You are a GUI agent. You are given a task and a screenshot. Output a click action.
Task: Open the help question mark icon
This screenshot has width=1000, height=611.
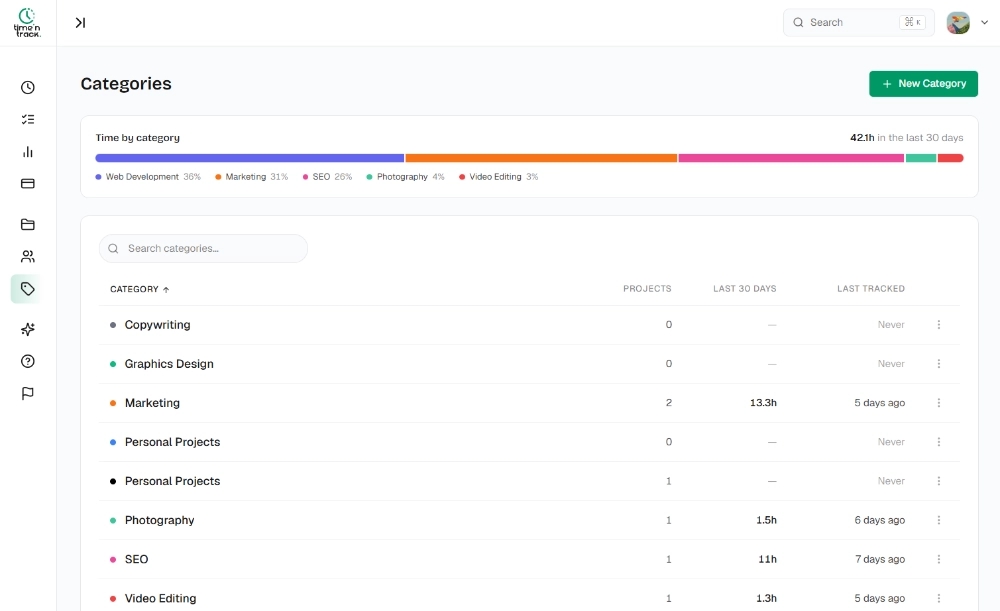[27, 361]
